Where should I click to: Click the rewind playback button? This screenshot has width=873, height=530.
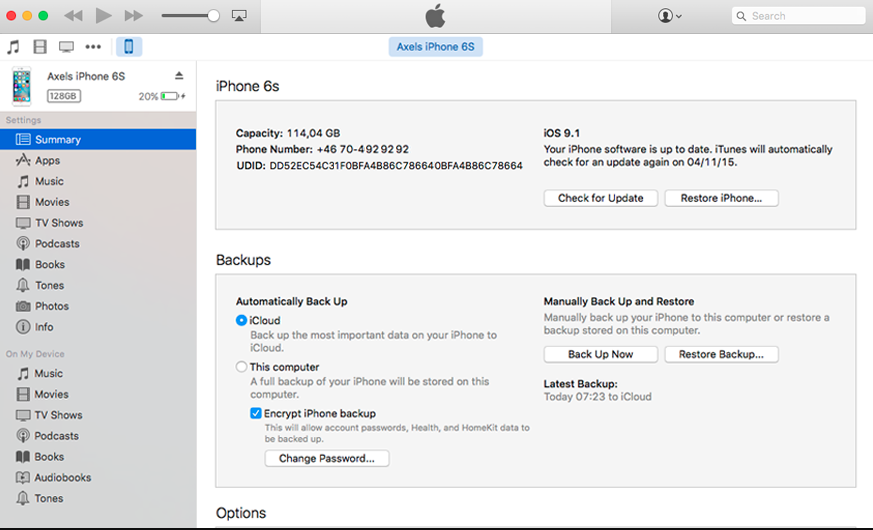[x=73, y=16]
